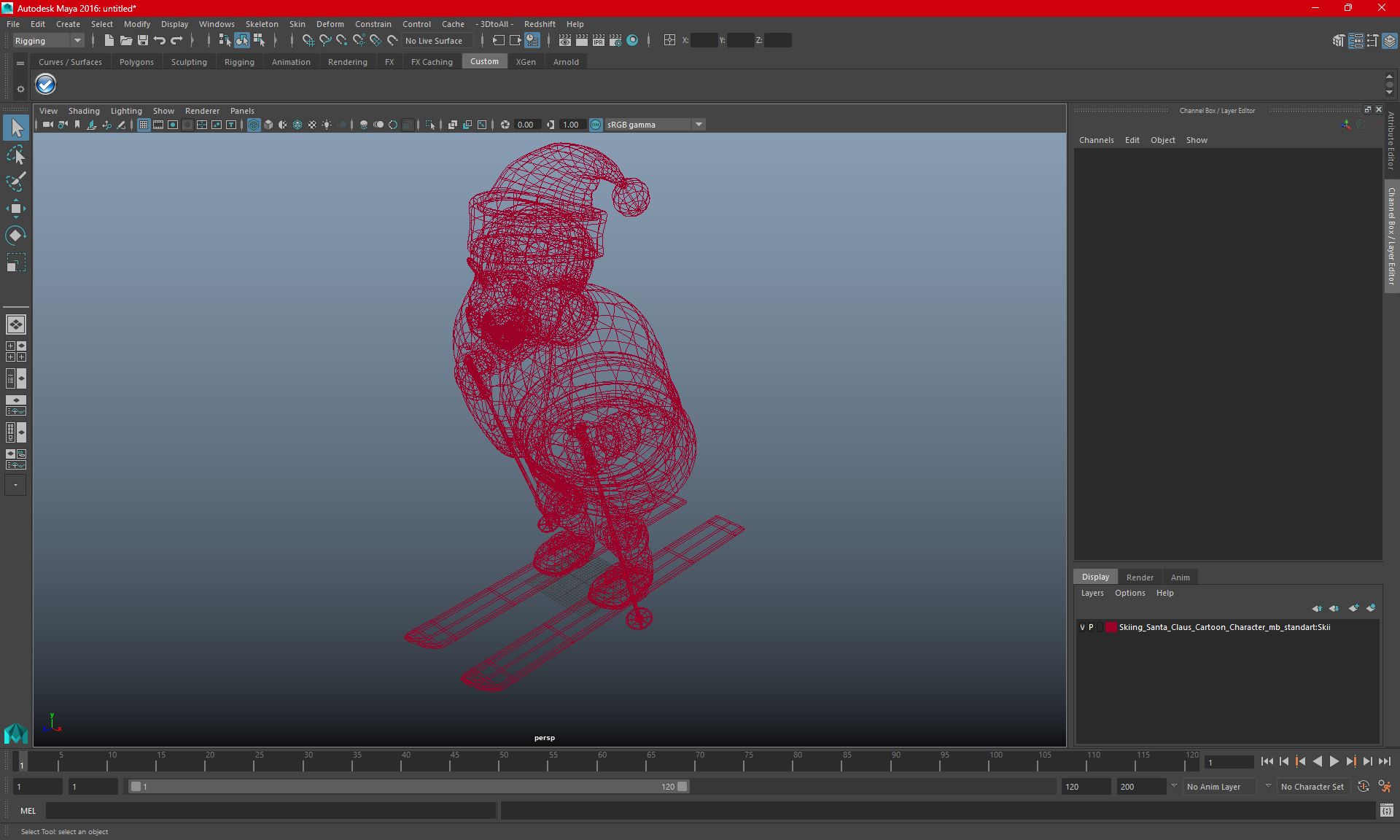Activate the Rotate tool
This screenshot has height=840, width=1400.
16,235
